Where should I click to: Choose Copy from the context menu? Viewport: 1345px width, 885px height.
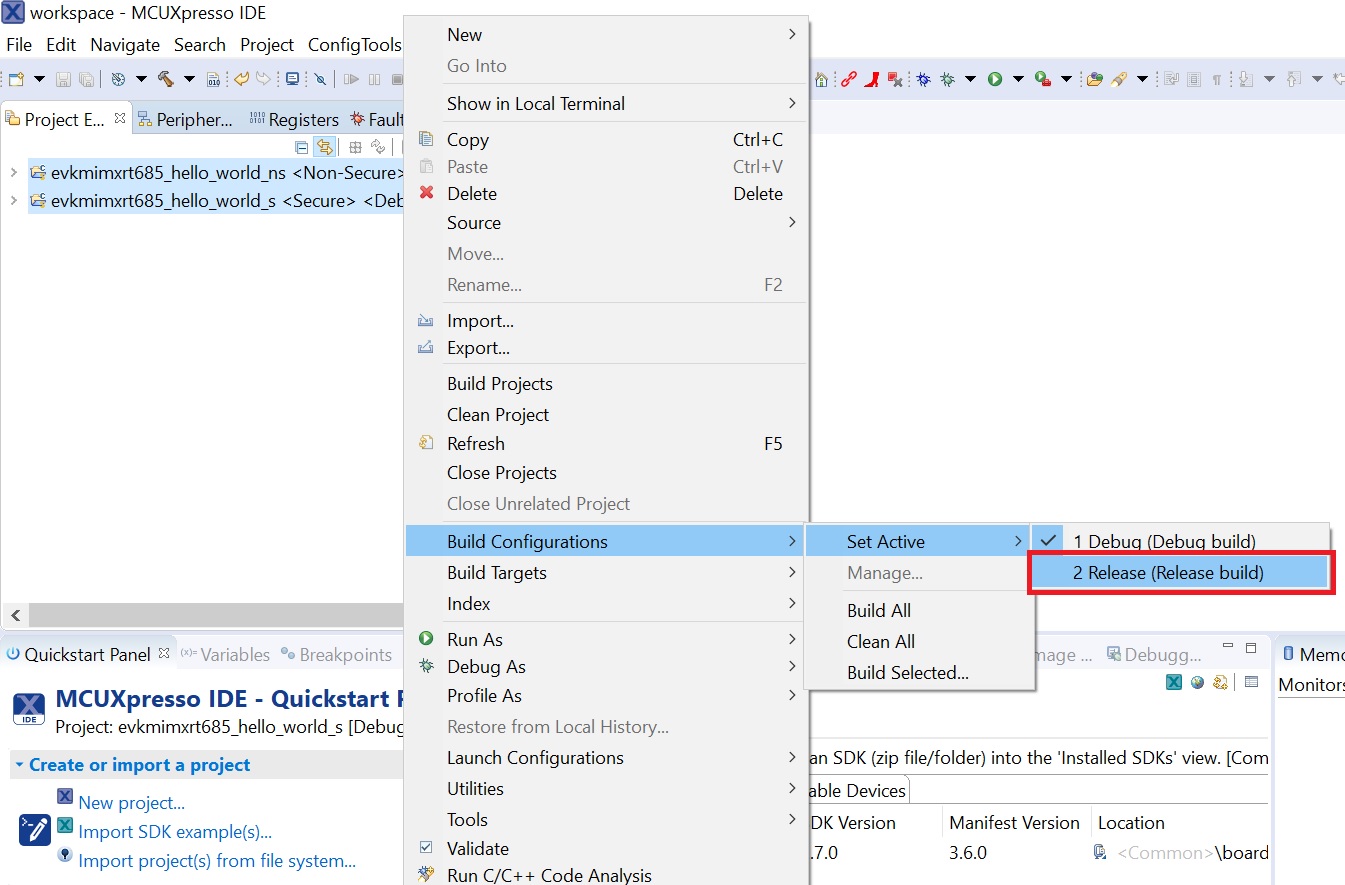pos(606,140)
